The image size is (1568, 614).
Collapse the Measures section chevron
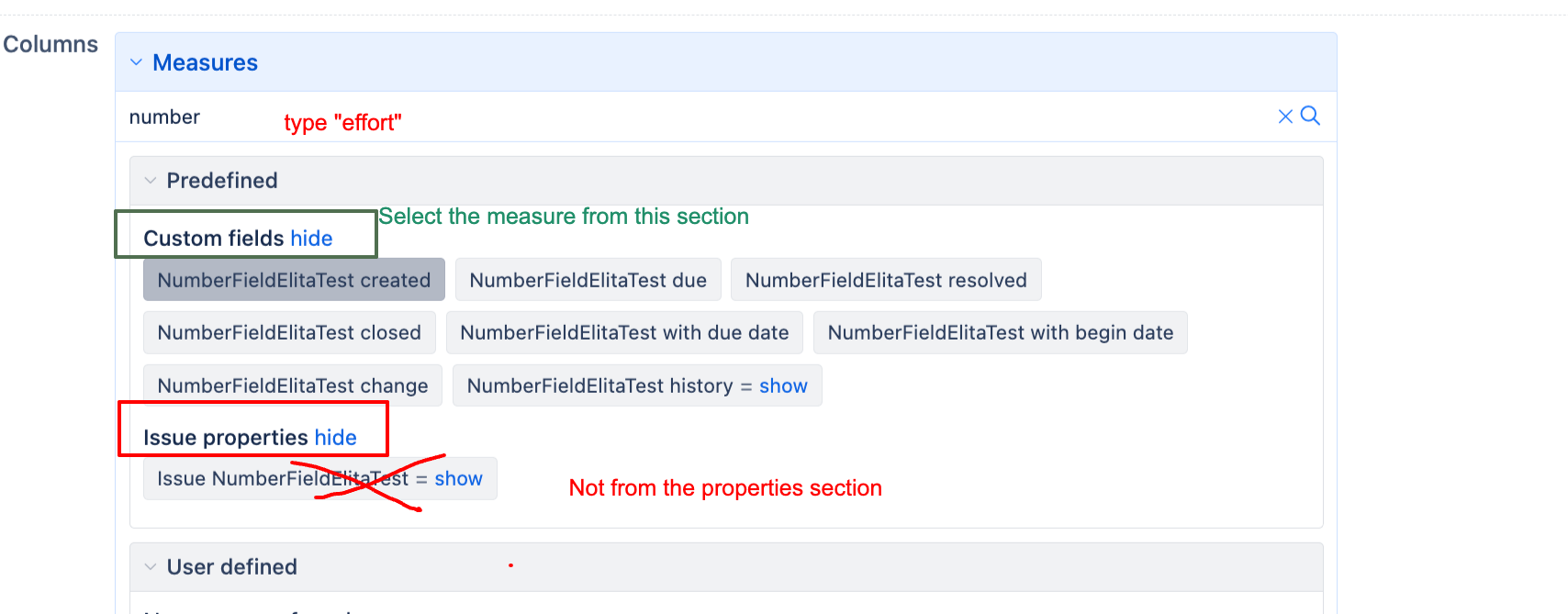[x=136, y=62]
